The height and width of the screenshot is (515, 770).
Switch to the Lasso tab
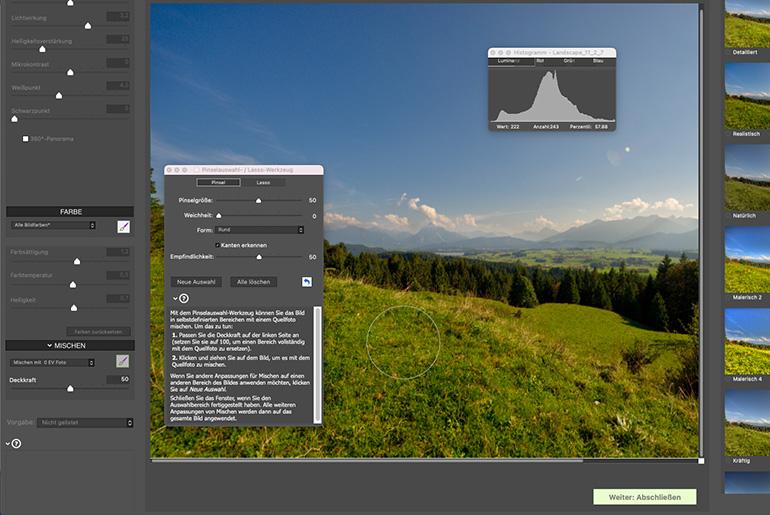(263, 183)
